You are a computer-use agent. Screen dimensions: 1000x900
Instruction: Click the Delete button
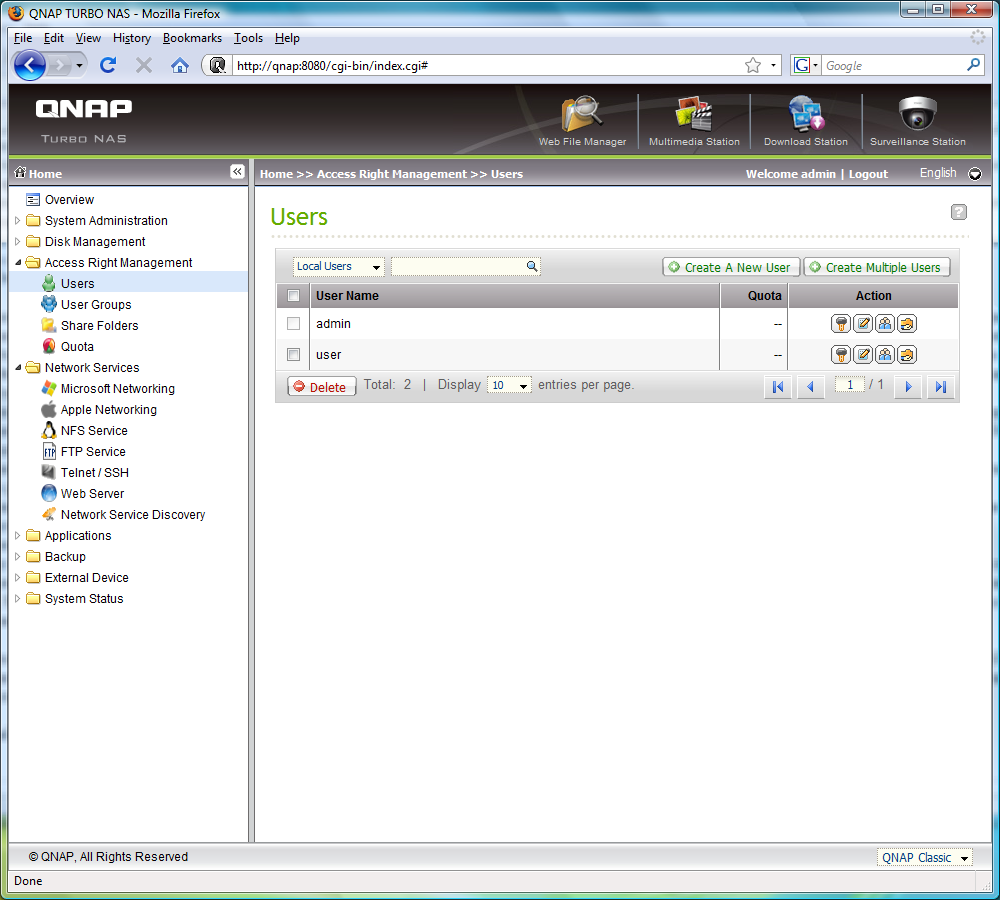click(x=321, y=387)
